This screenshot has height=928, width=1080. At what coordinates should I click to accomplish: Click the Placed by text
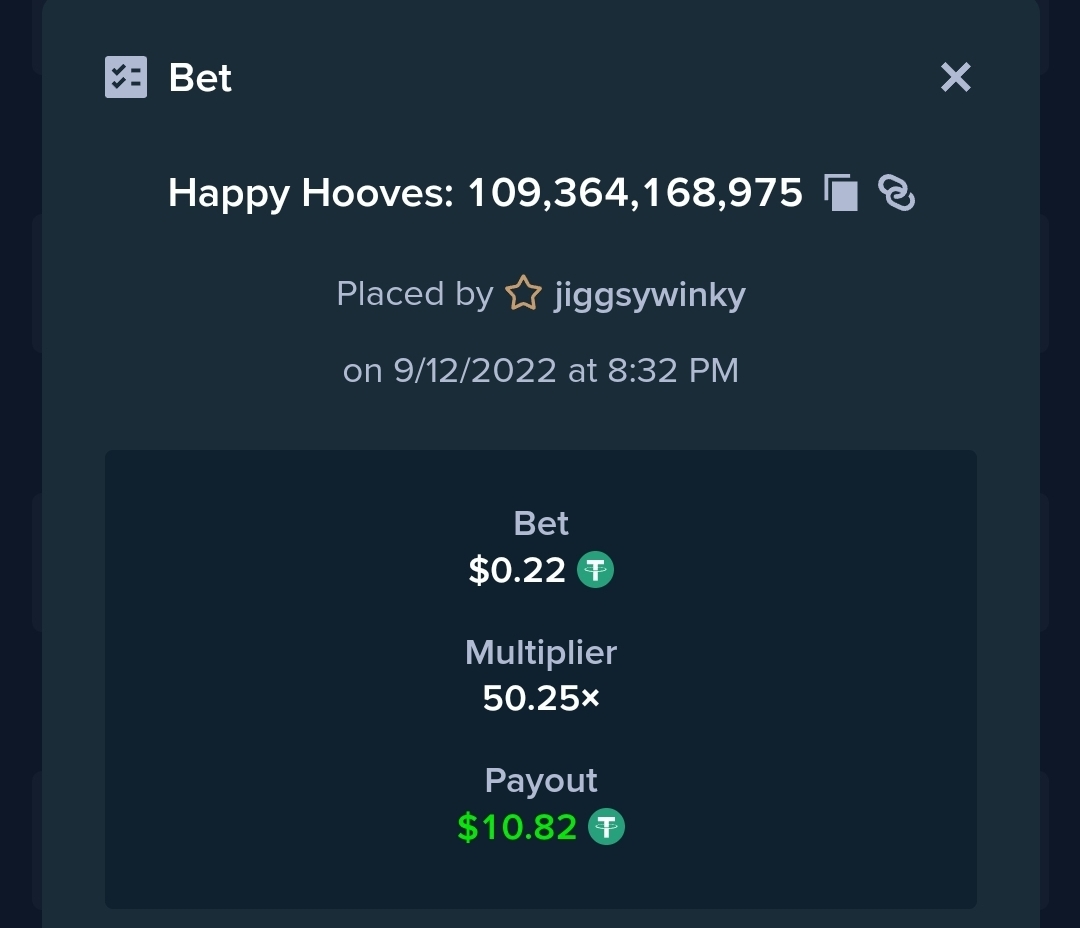point(415,294)
